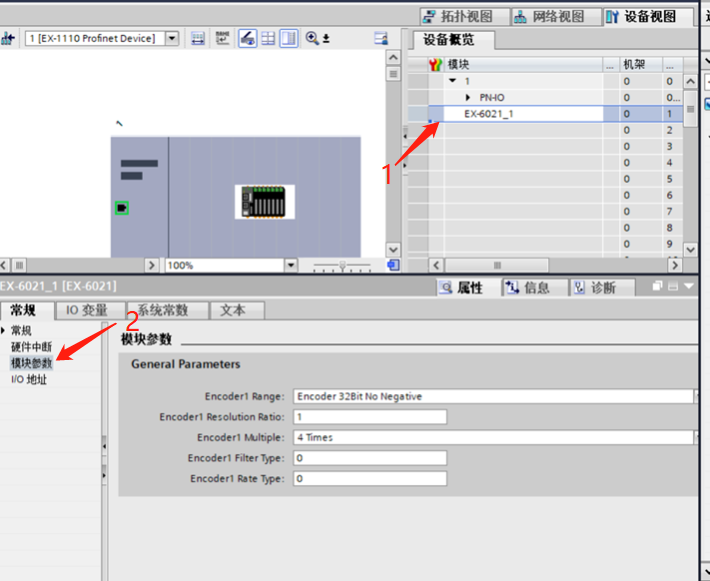Switch to the IO 变量 tab
This screenshot has height=581, width=710.
[90, 310]
